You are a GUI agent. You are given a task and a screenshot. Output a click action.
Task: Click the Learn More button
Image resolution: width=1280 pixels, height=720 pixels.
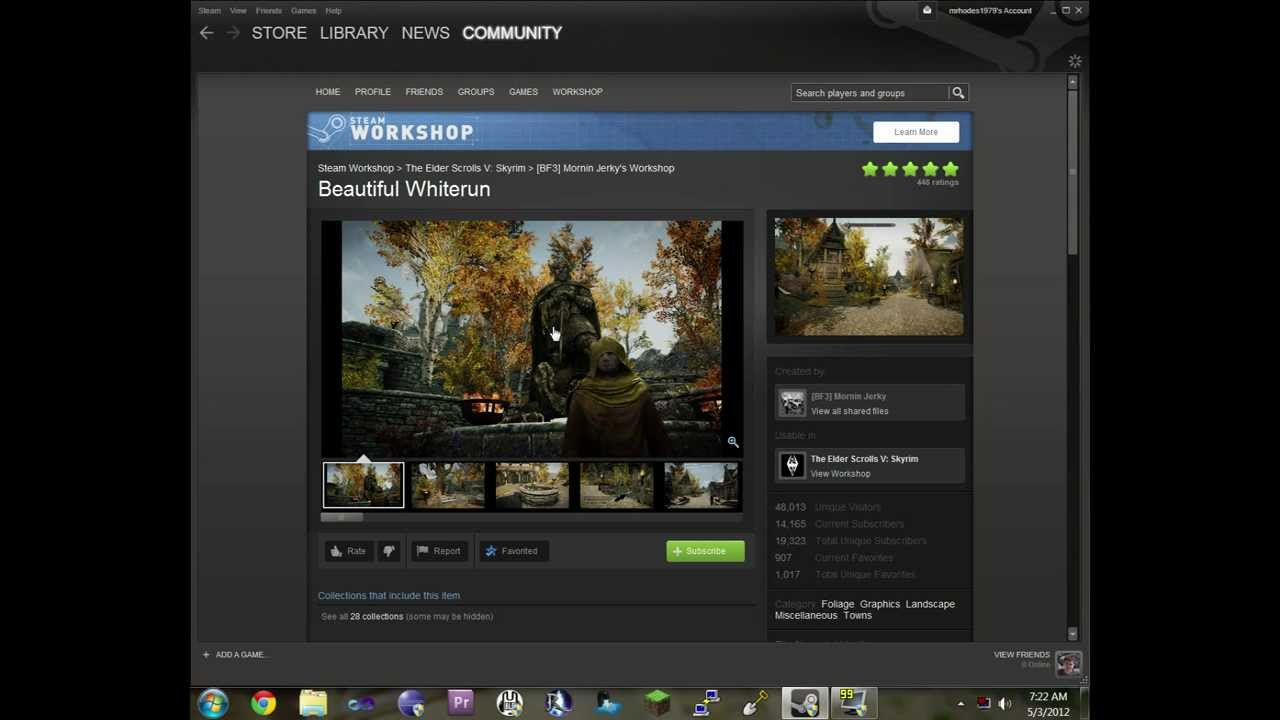click(x=916, y=132)
